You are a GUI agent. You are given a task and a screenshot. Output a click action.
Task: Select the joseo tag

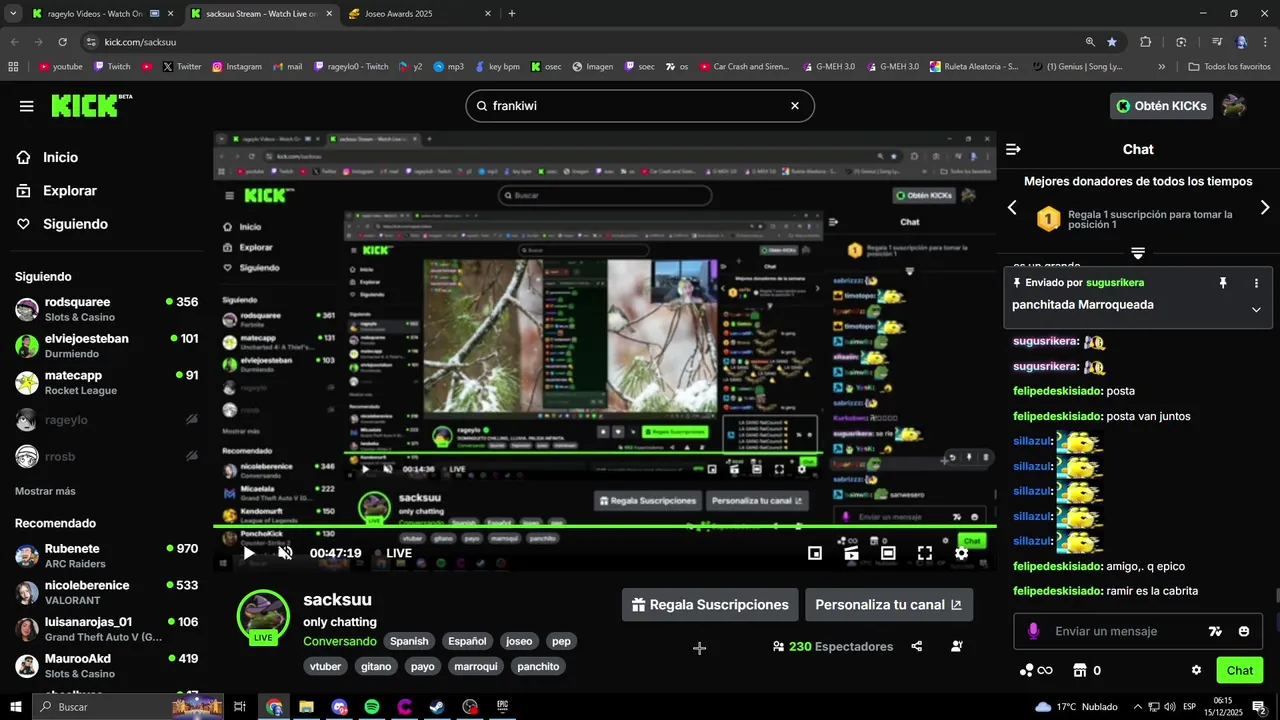click(x=519, y=641)
